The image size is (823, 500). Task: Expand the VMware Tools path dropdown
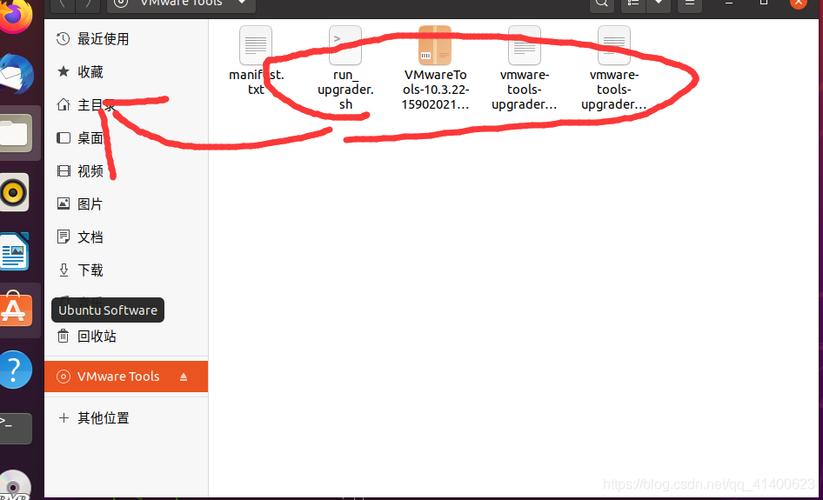[241, 3]
